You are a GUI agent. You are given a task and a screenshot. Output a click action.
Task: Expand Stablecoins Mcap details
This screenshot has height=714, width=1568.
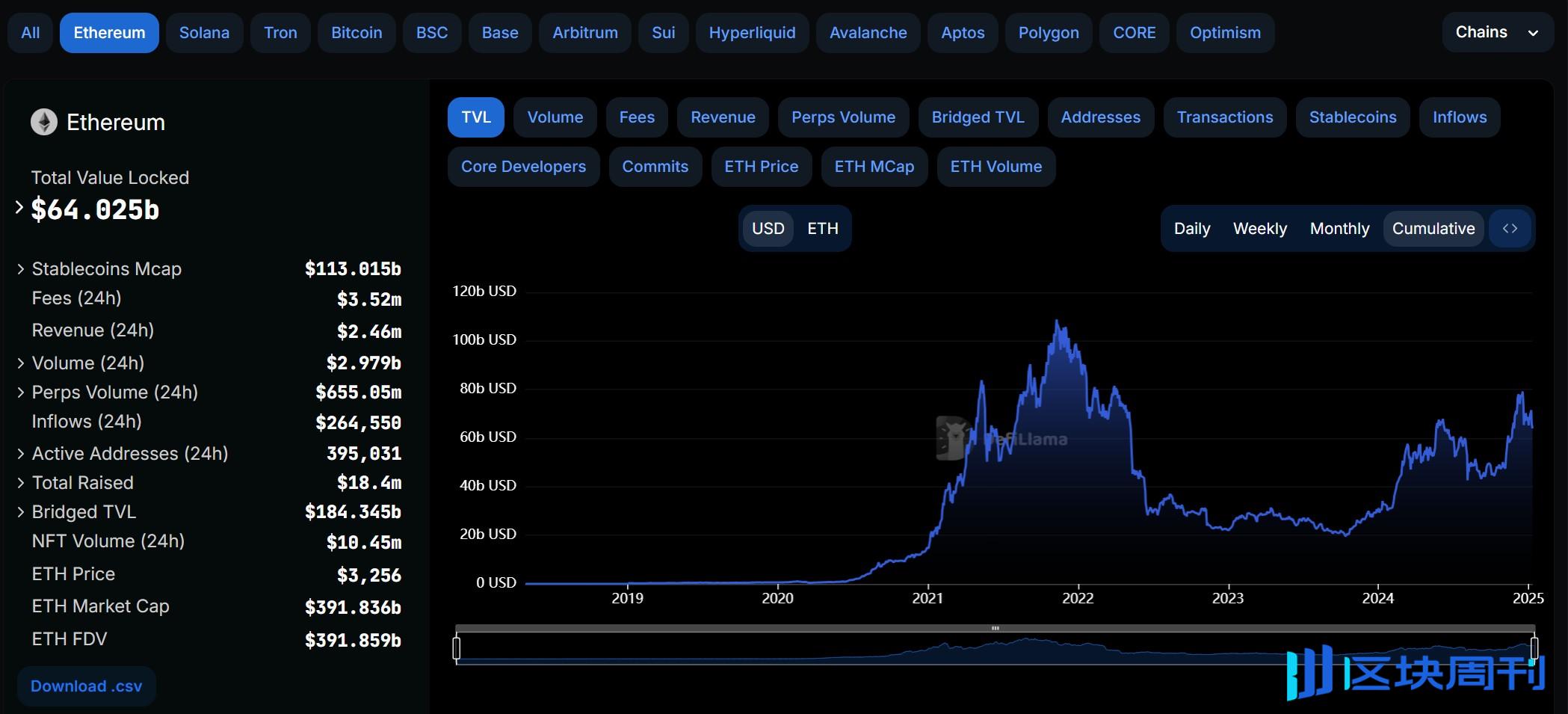21,268
